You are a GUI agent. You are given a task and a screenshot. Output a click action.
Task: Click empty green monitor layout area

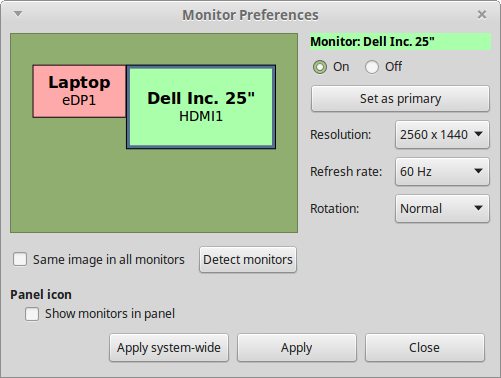click(153, 190)
